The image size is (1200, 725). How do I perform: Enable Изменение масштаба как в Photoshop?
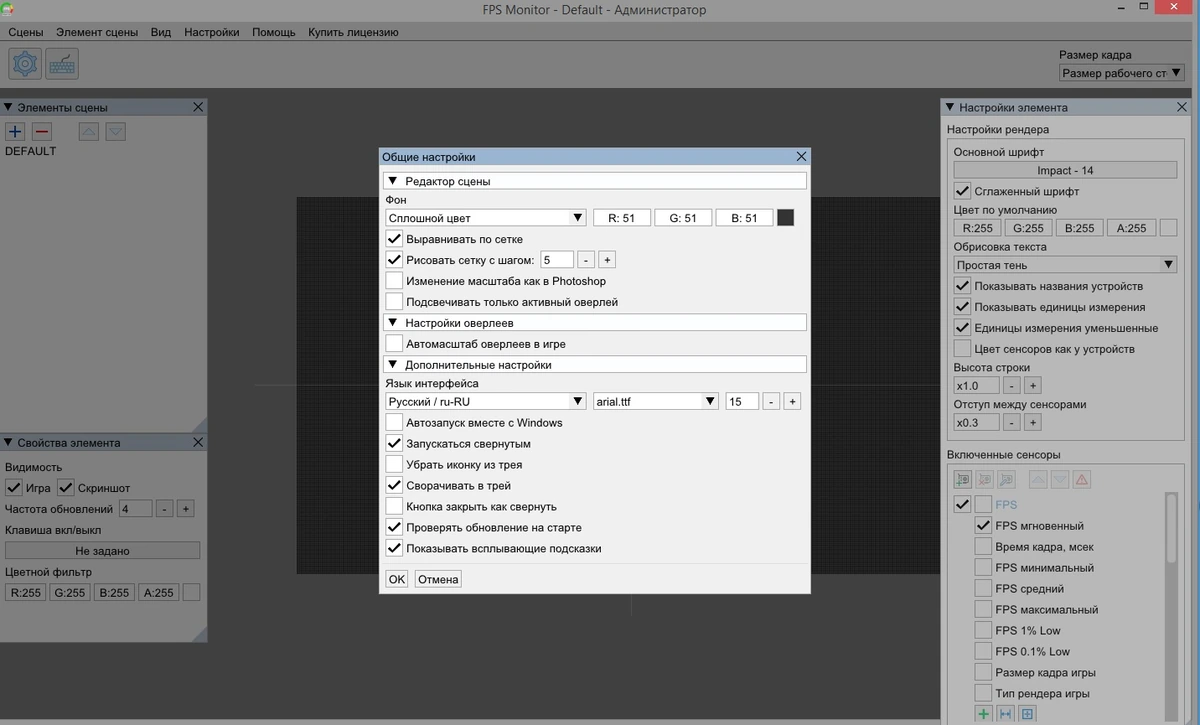click(x=394, y=281)
